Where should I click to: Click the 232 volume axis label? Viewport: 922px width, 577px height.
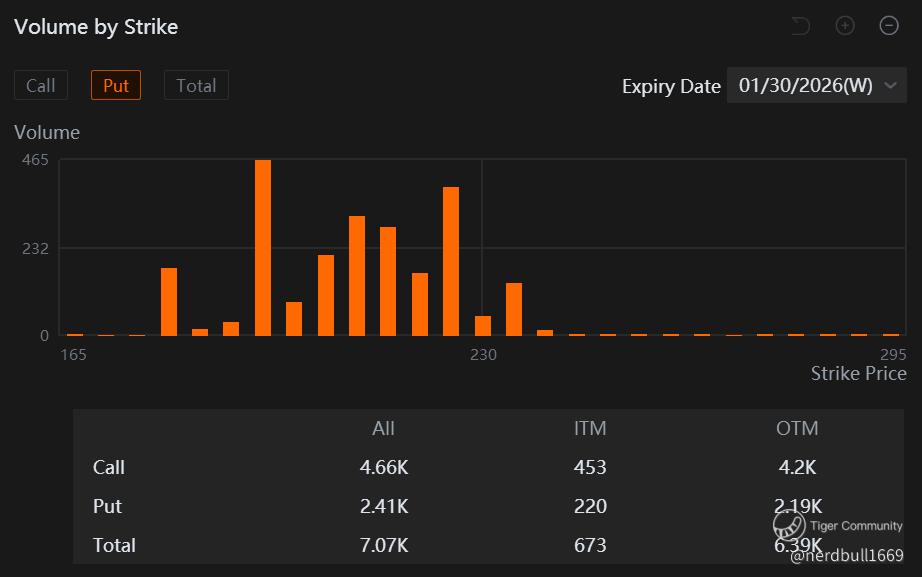(x=35, y=249)
